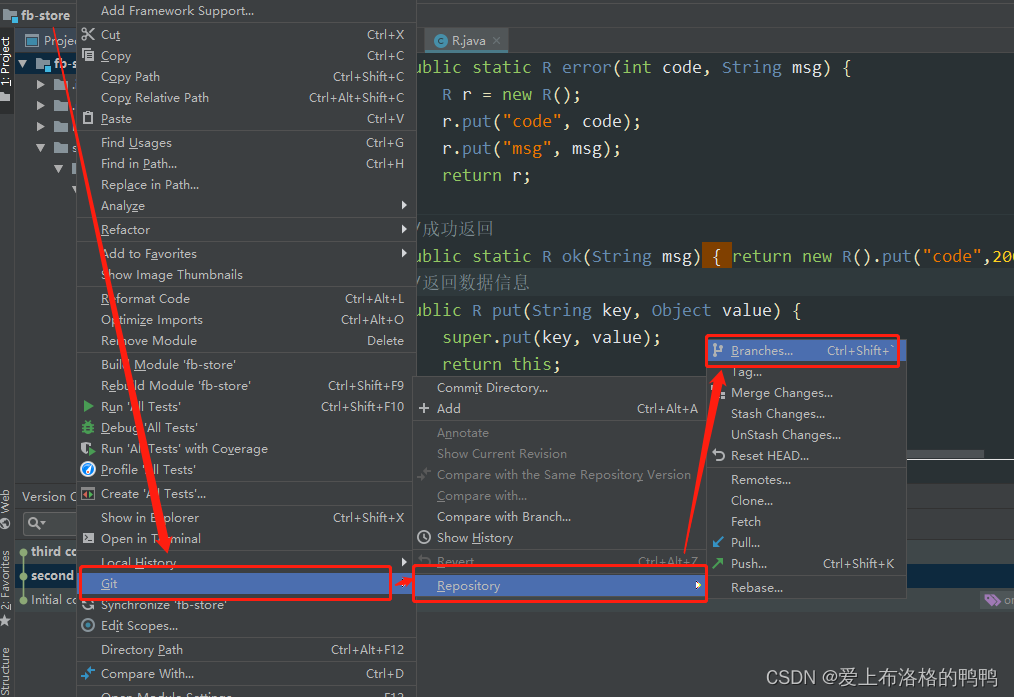Expand the Local History submenu arrow
1014x697 pixels.
404,562
